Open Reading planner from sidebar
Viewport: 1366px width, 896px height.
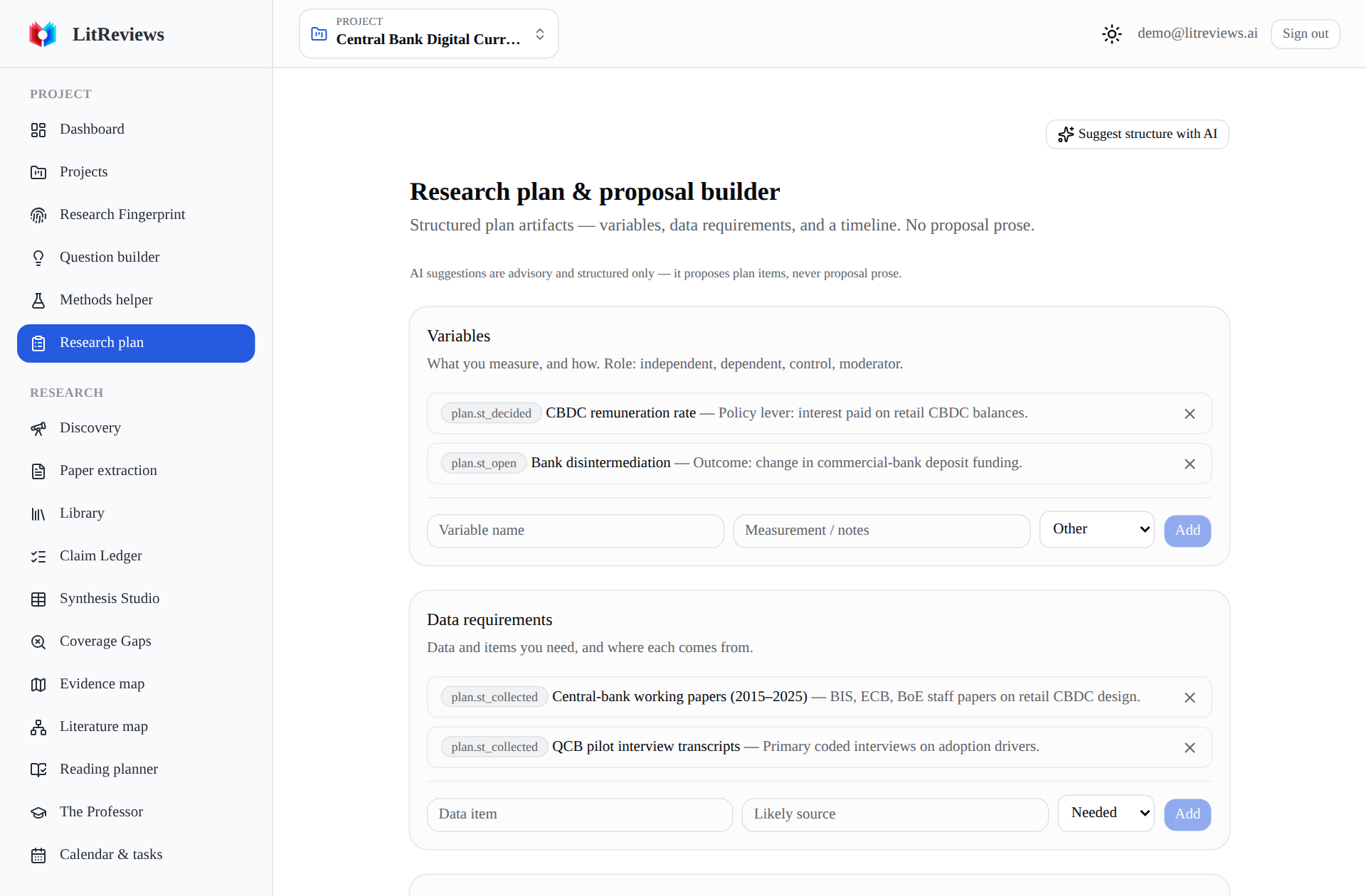pos(136,769)
